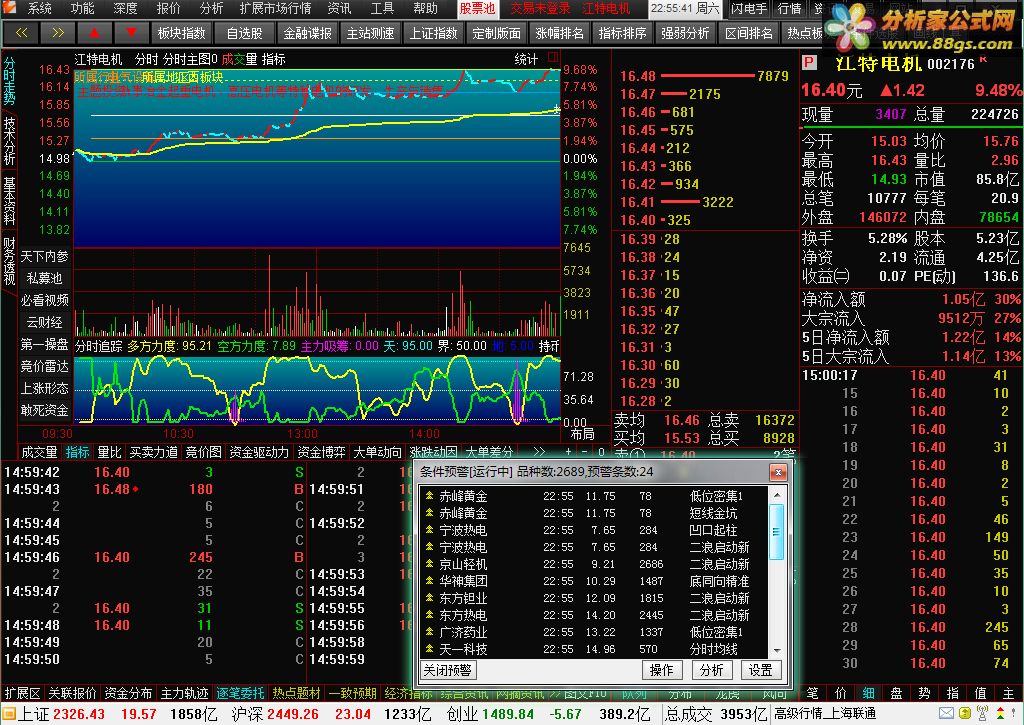Click the red up triangle toolbar button
Screen dimensions: 1024x725
(x=95, y=33)
